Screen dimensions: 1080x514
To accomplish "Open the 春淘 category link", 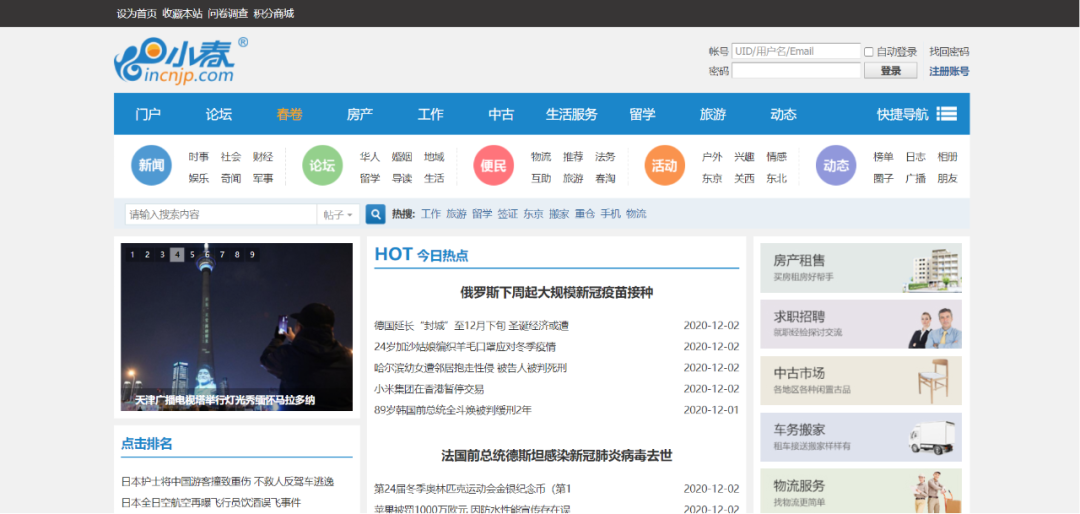I will click(605, 178).
